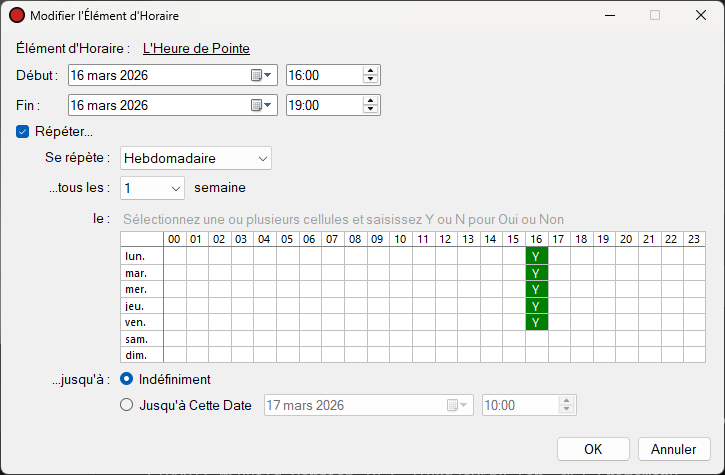Decrease the Début time with down arrow
This screenshot has width=725, height=475.
pos(370,79)
